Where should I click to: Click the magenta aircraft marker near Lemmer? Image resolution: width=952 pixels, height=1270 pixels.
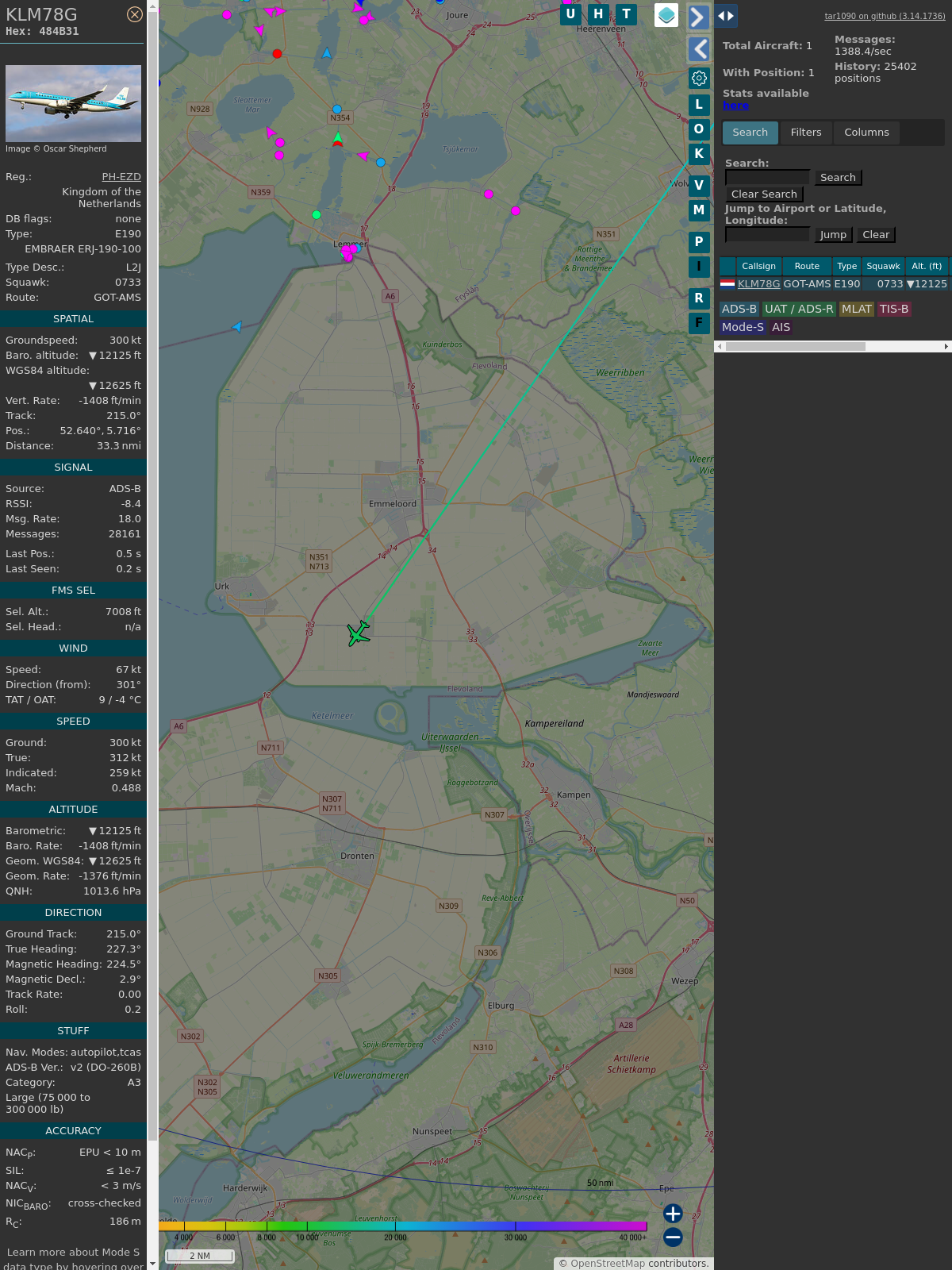pyautogui.click(x=347, y=252)
